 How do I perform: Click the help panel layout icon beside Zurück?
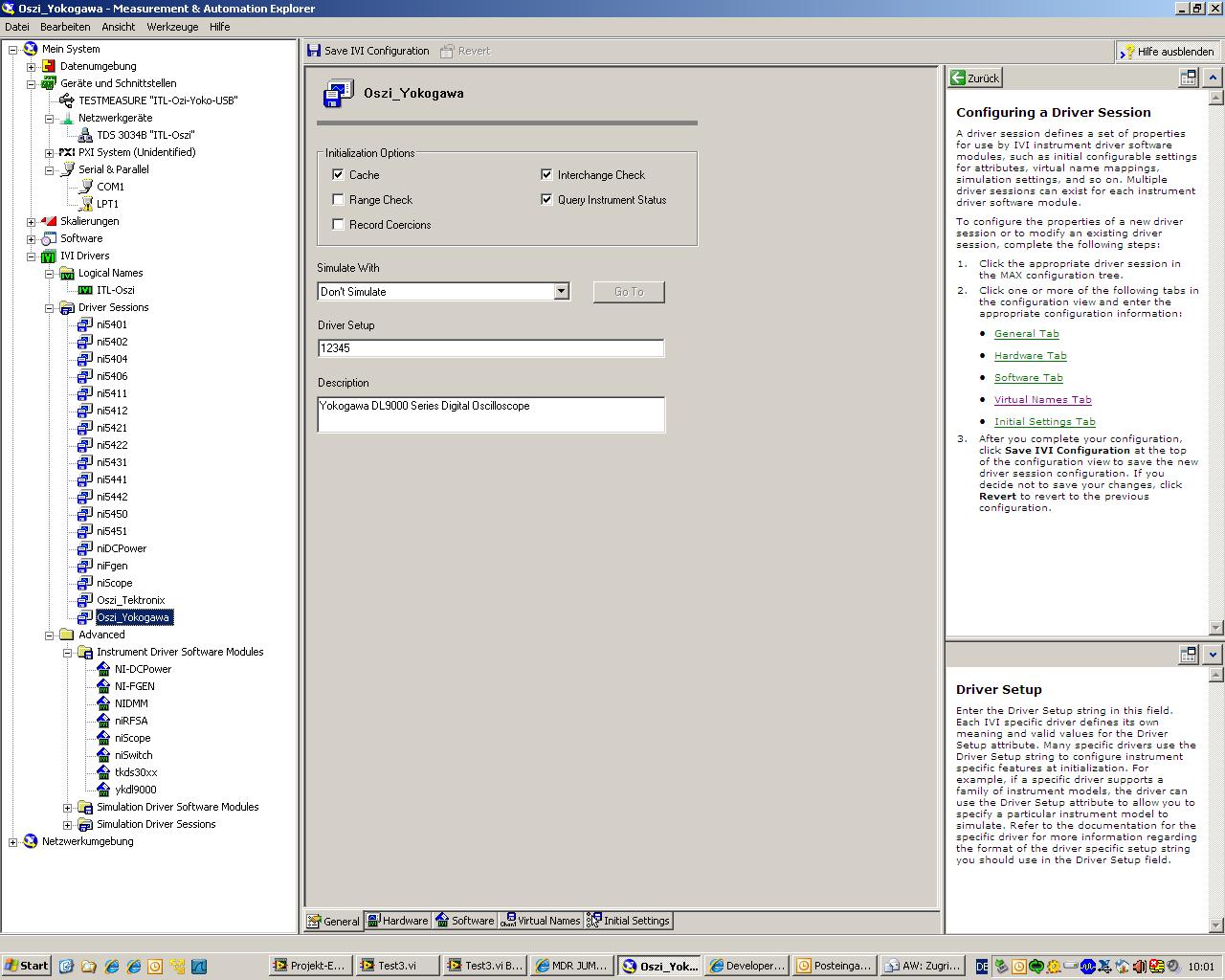1189,78
